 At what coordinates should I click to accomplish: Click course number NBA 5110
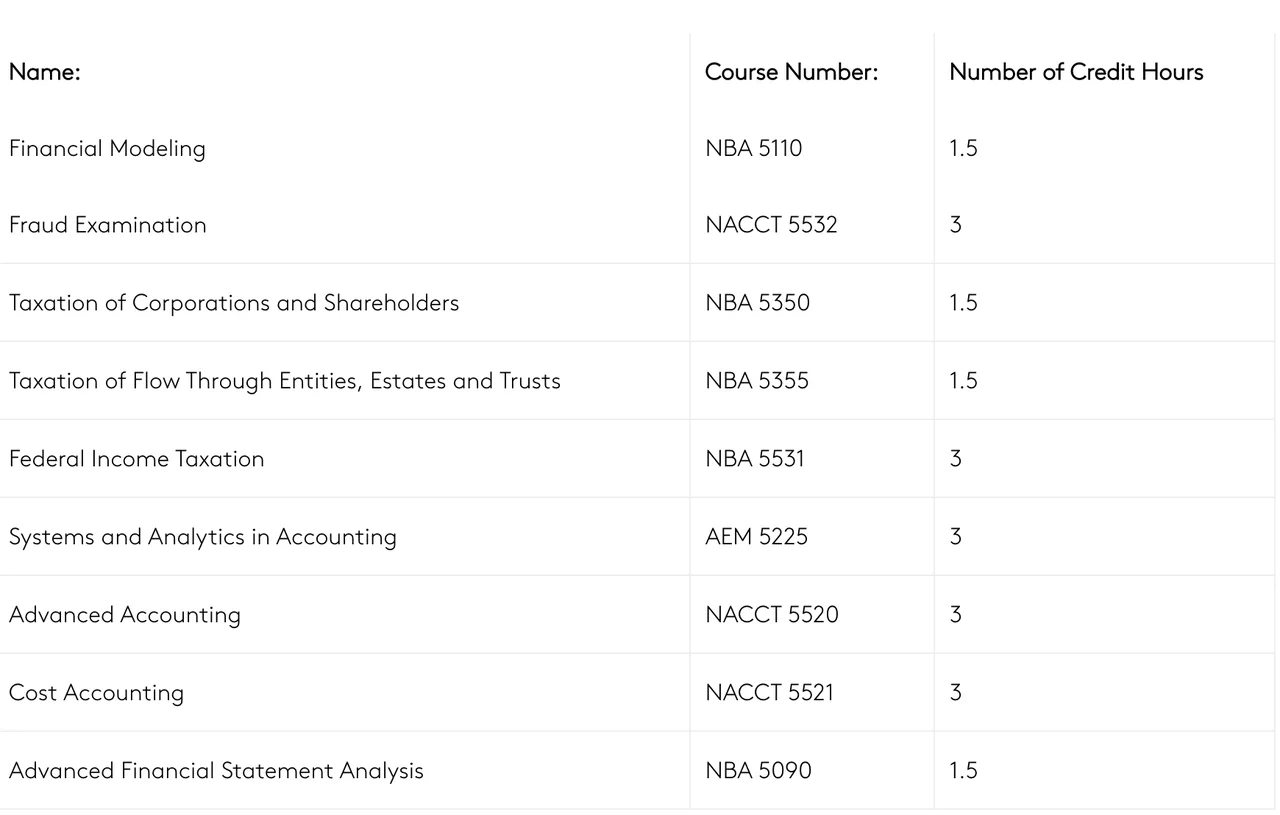753,149
